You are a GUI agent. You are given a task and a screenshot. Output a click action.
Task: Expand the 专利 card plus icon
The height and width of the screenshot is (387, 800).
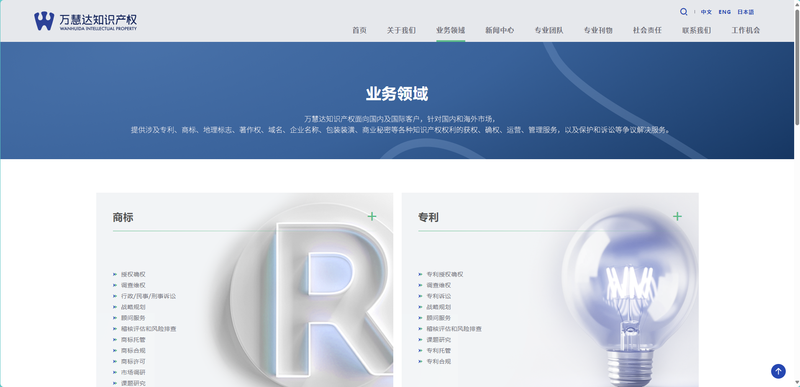pyautogui.click(x=677, y=216)
